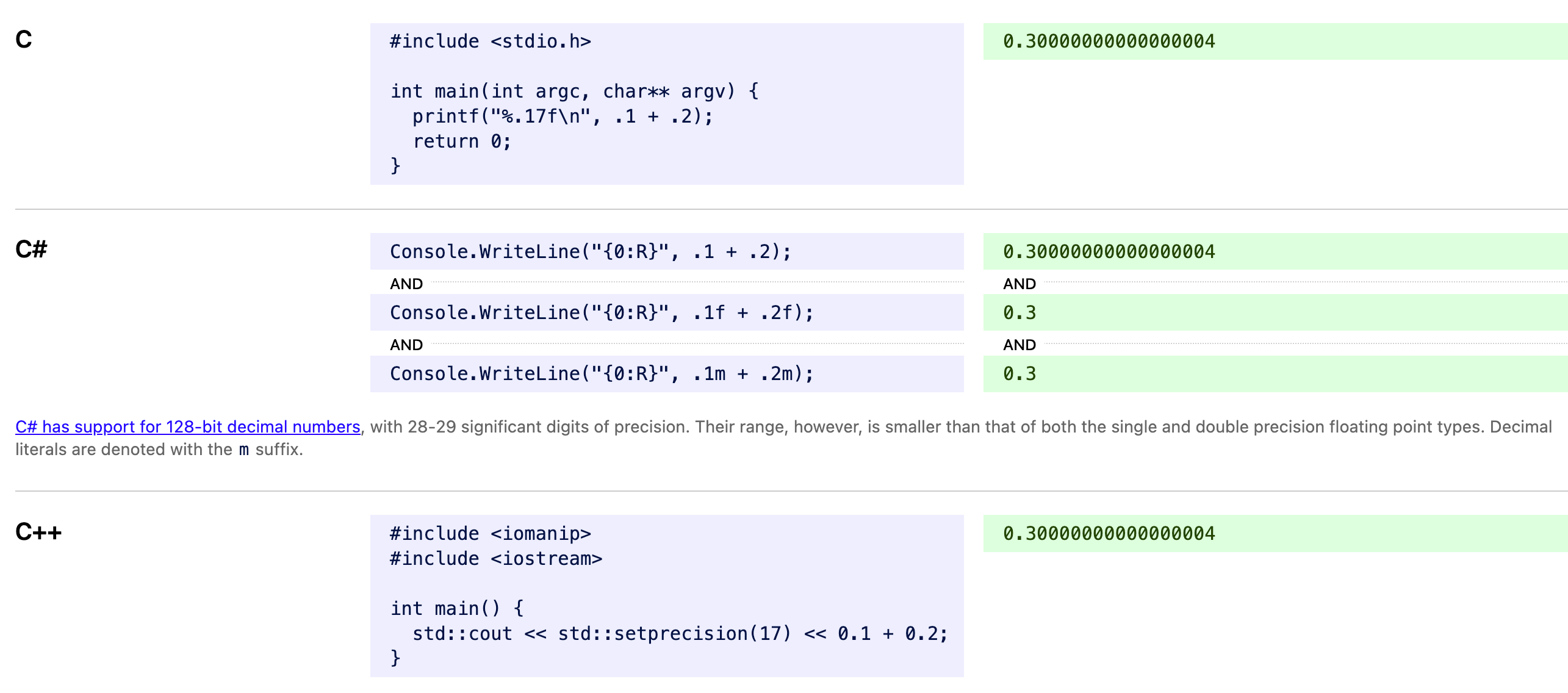This screenshot has width=1568, height=693.
Task: Click the printf line in the C code
Action: (563, 117)
